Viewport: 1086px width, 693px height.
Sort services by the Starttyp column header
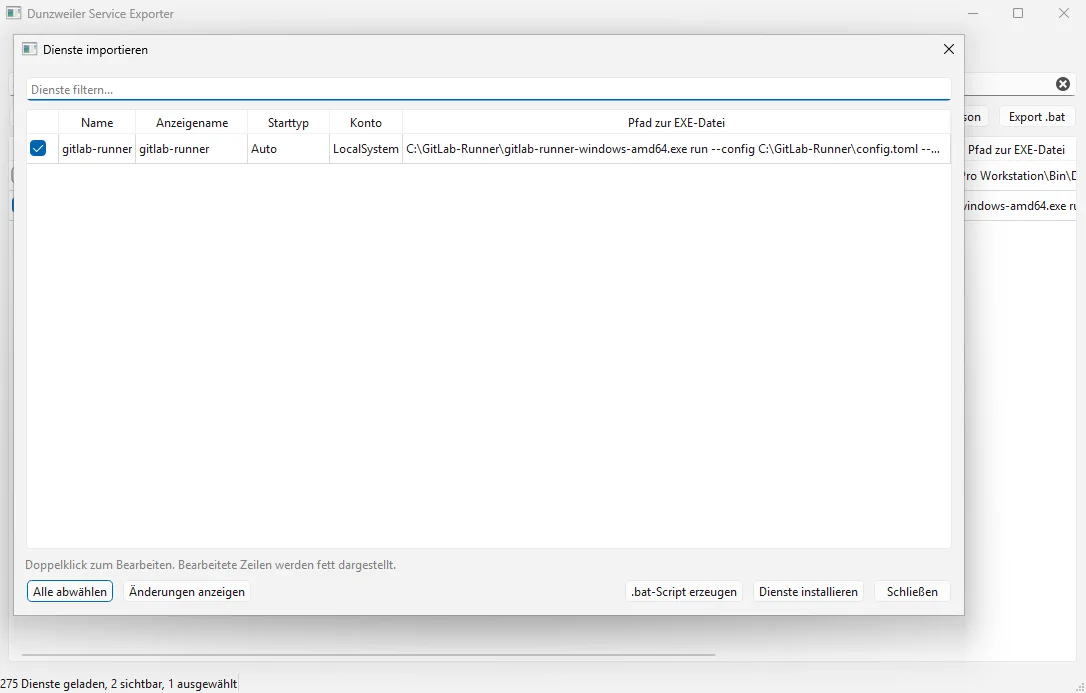click(288, 122)
